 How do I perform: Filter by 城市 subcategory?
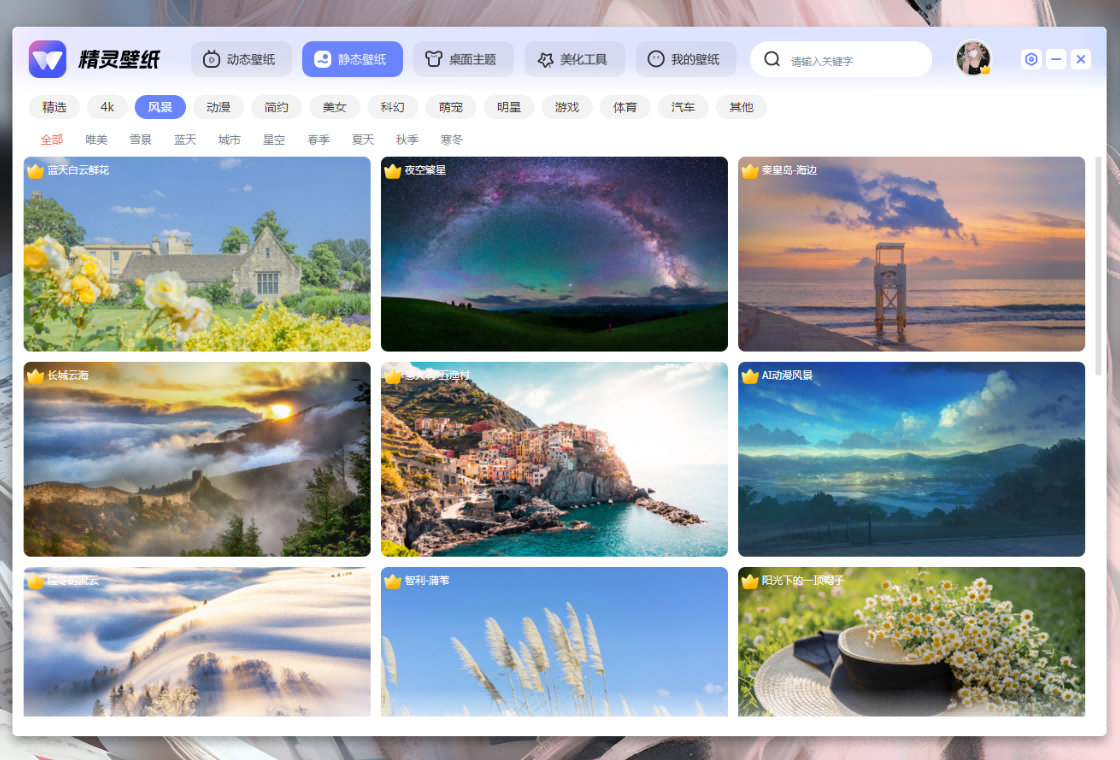229,140
